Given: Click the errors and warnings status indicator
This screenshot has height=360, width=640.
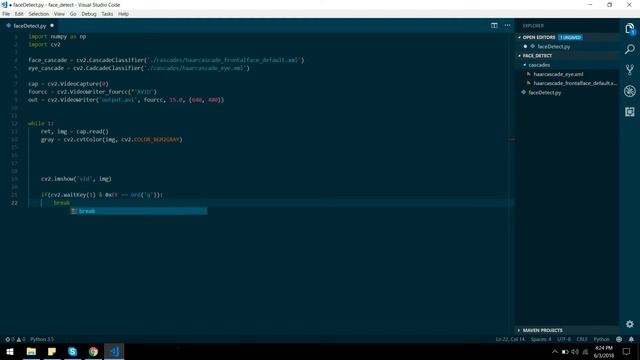Looking at the screenshot, I should click(15, 339).
